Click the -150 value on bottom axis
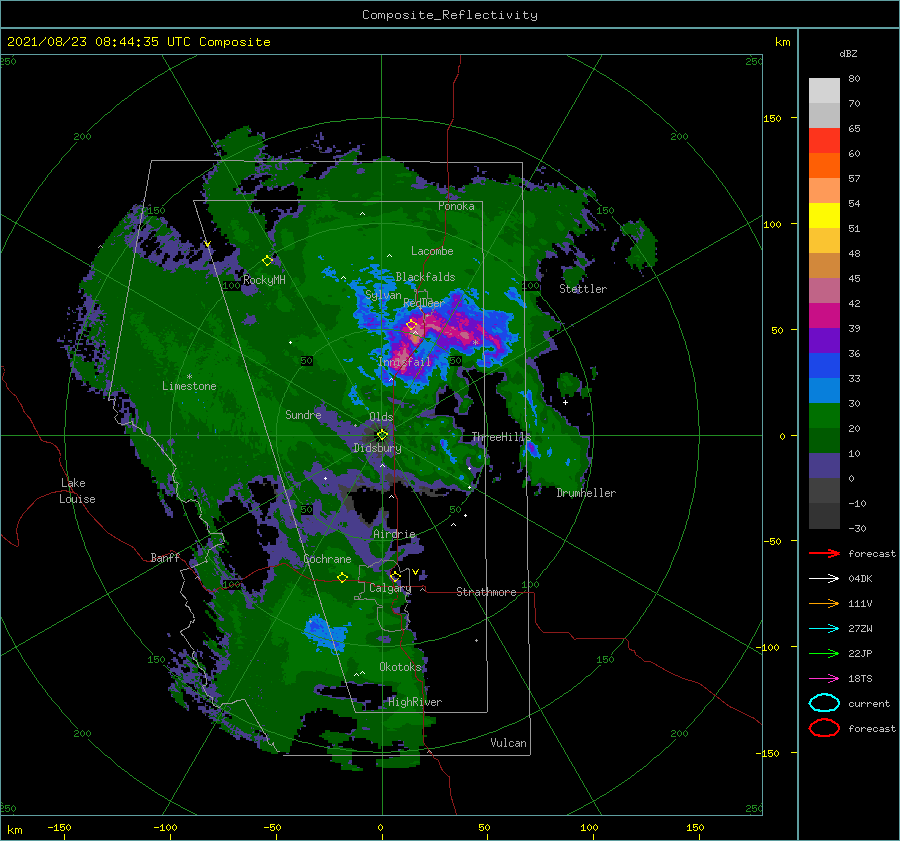 coord(59,827)
